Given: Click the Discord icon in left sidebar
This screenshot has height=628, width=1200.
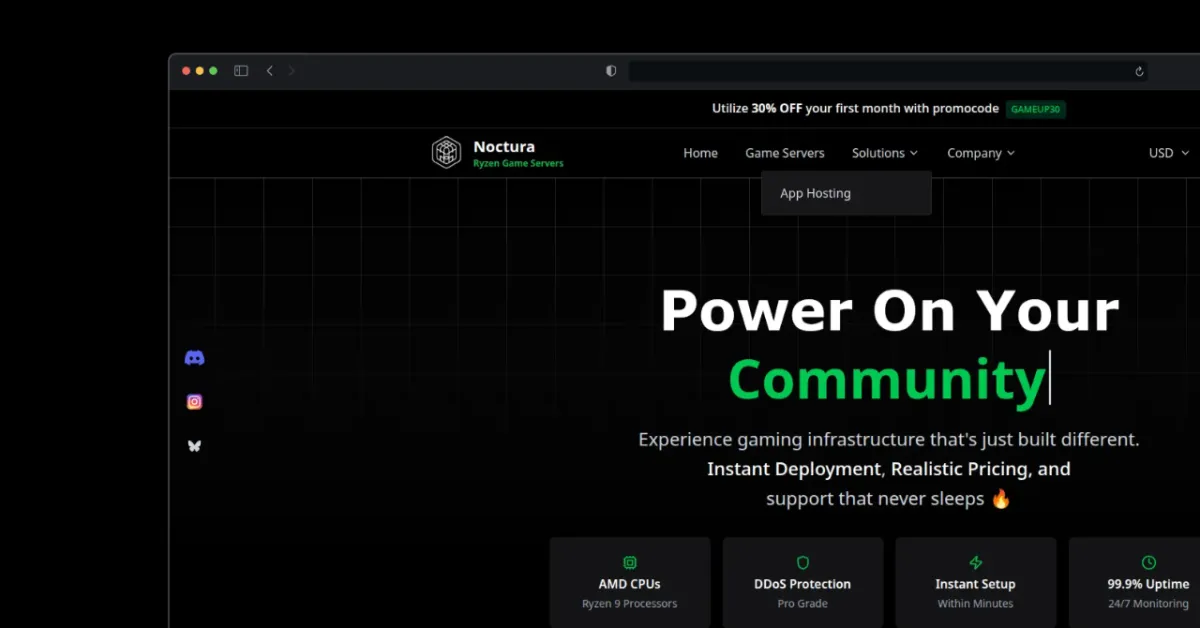Looking at the screenshot, I should coord(195,358).
